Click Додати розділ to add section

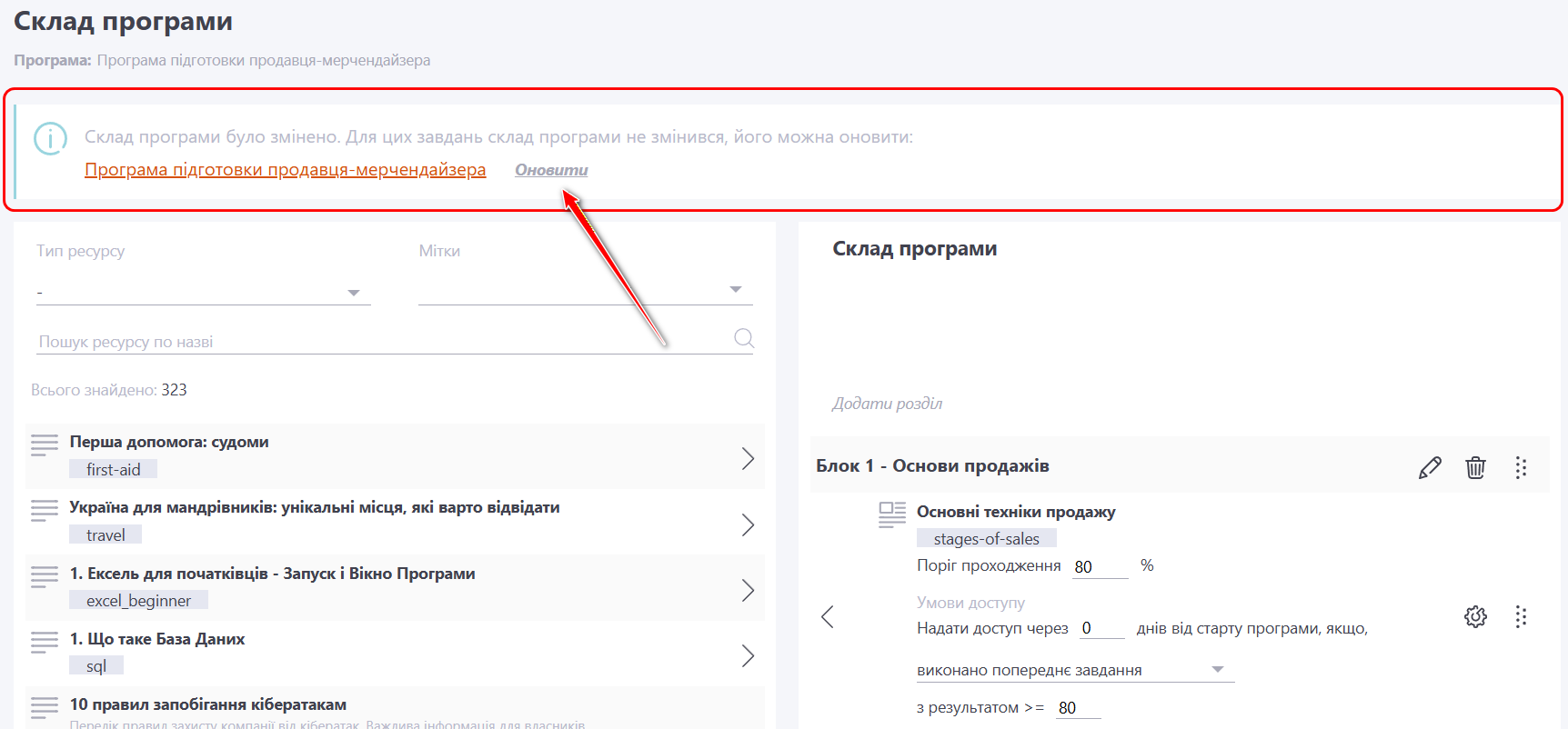pos(887,404)
